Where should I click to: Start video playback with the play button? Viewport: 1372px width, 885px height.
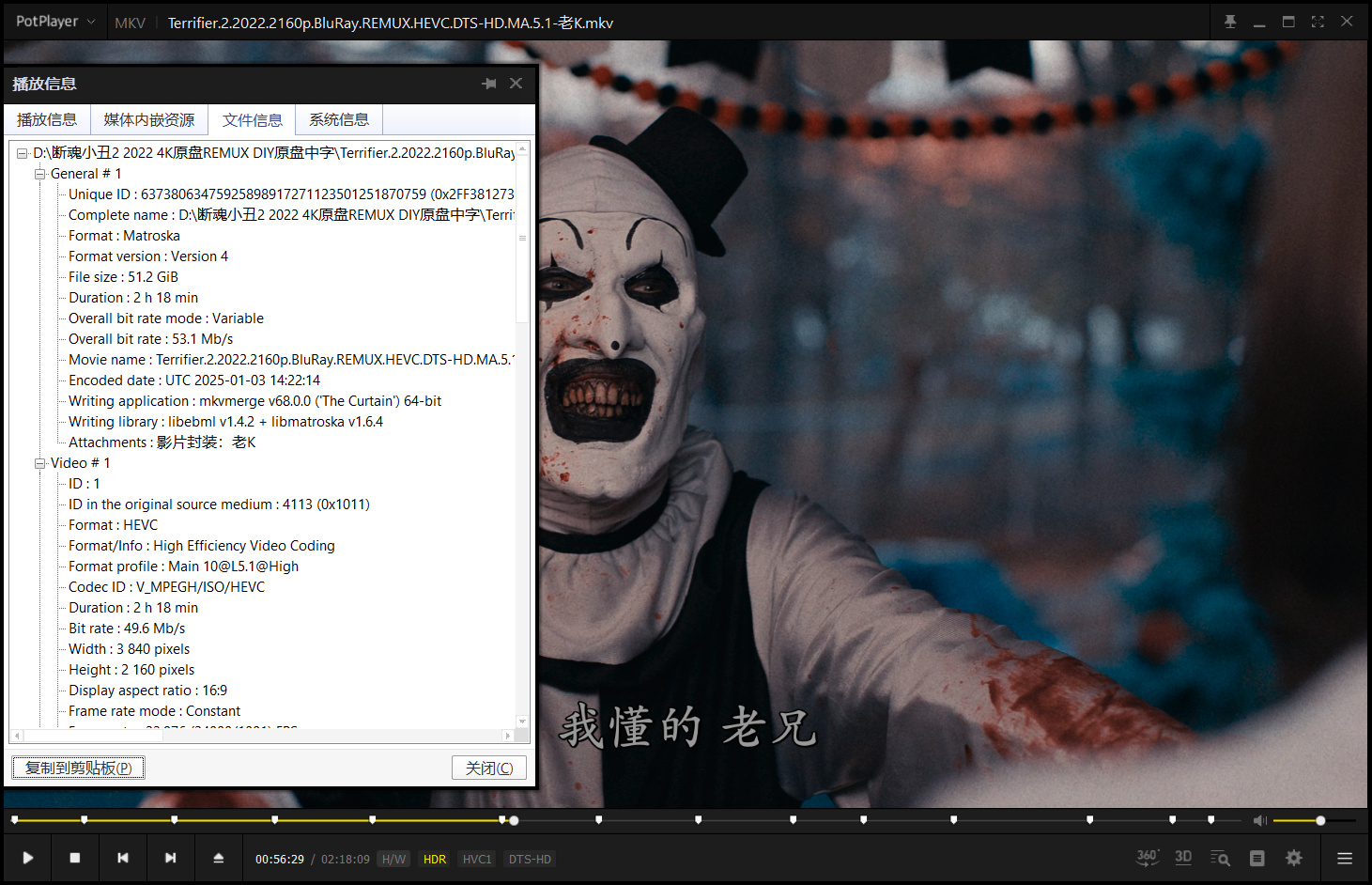tap(28, 858)
